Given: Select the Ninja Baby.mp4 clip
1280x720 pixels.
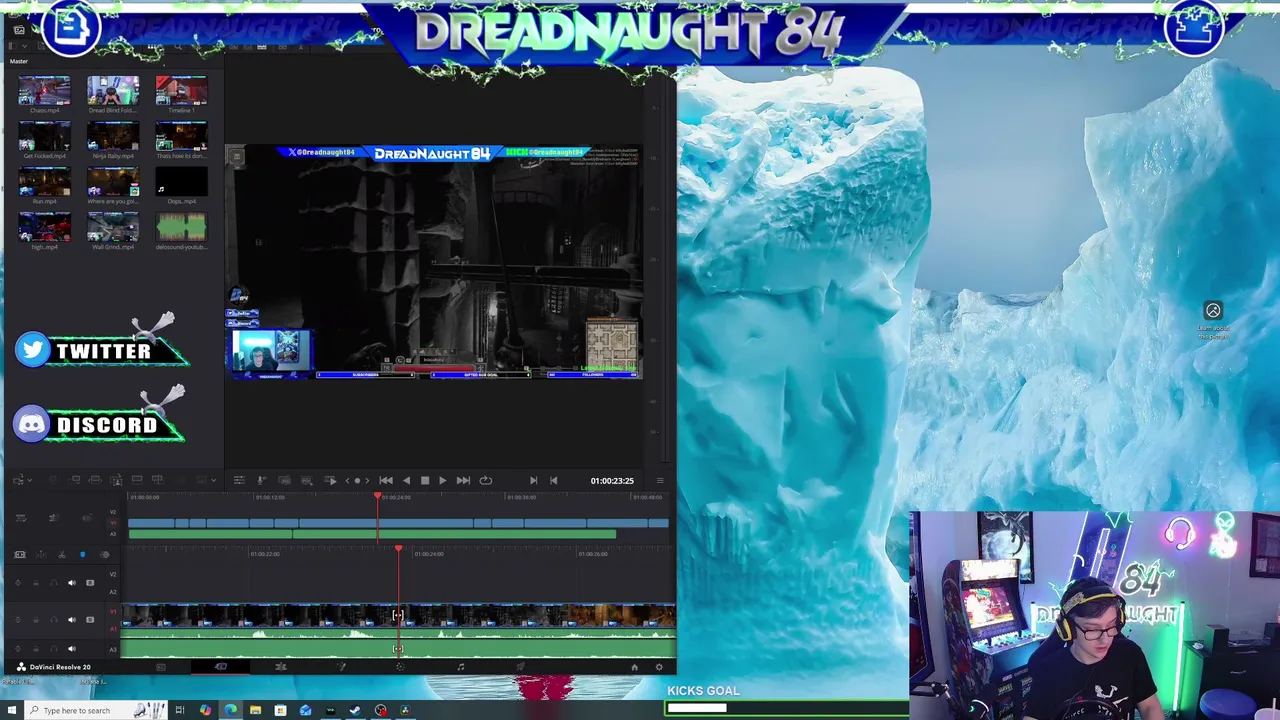Looking at the screenshot, I should coord(112,136).
